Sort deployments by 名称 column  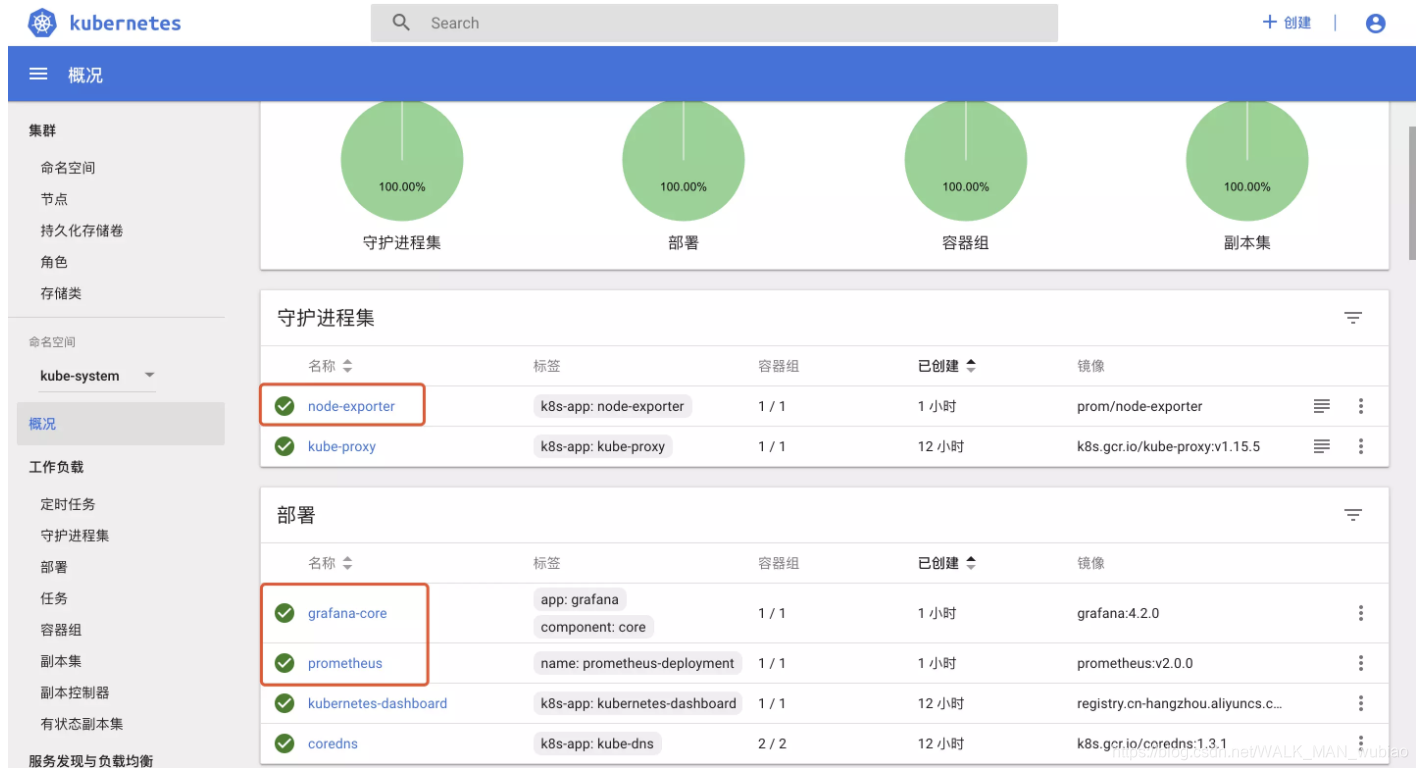(330, 563)
